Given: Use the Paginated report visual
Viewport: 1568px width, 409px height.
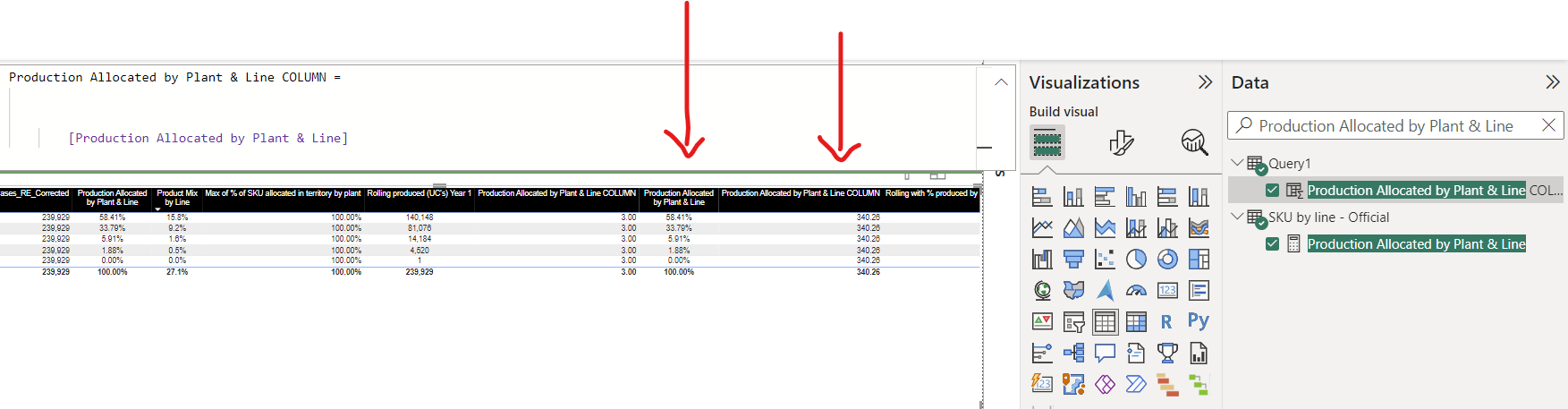Looking at the screenshot, I should tap(1199, 353).
